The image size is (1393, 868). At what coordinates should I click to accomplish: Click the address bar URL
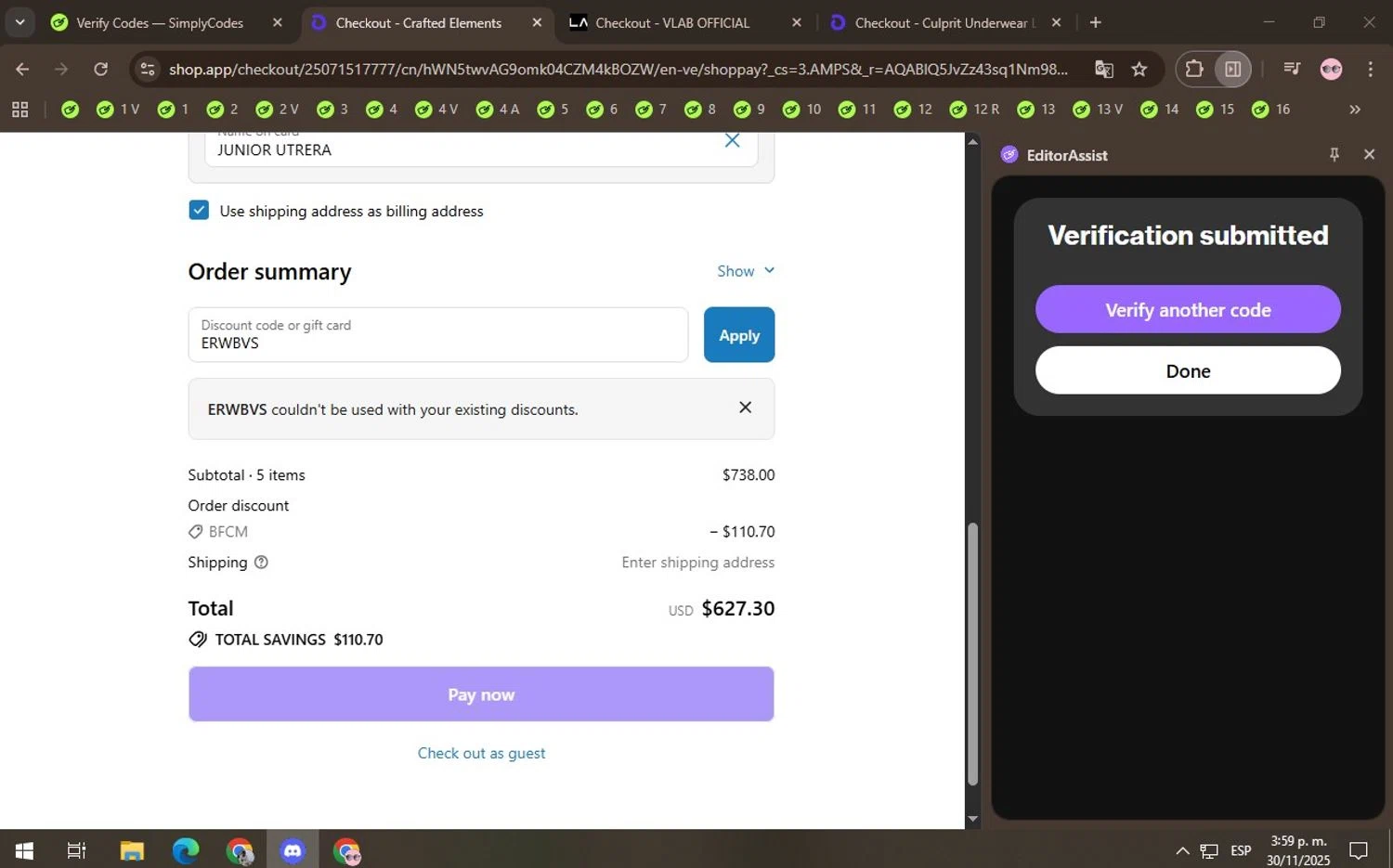(x=618, y=69)
